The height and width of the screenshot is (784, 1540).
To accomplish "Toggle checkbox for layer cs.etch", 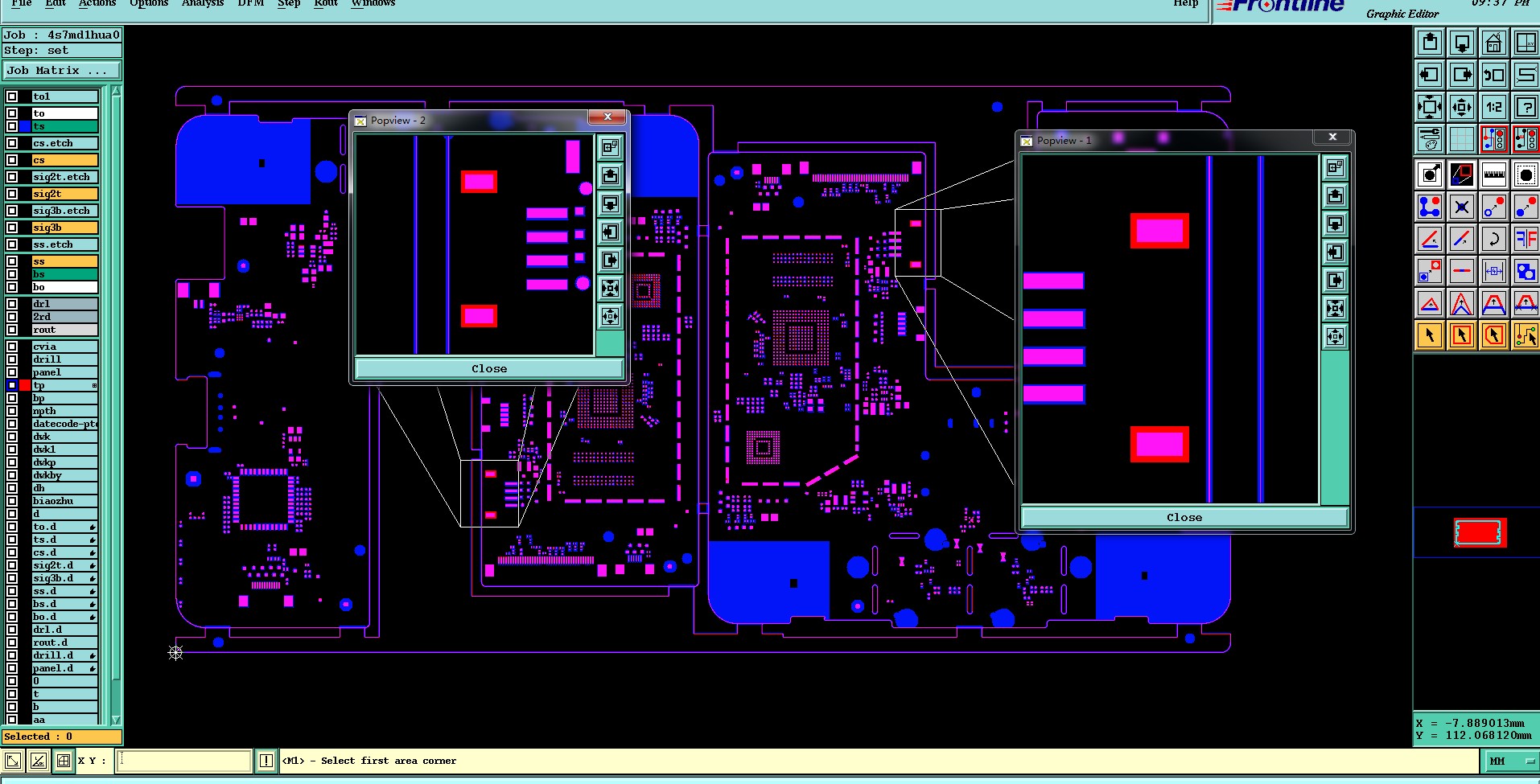I will coord(12,143).
